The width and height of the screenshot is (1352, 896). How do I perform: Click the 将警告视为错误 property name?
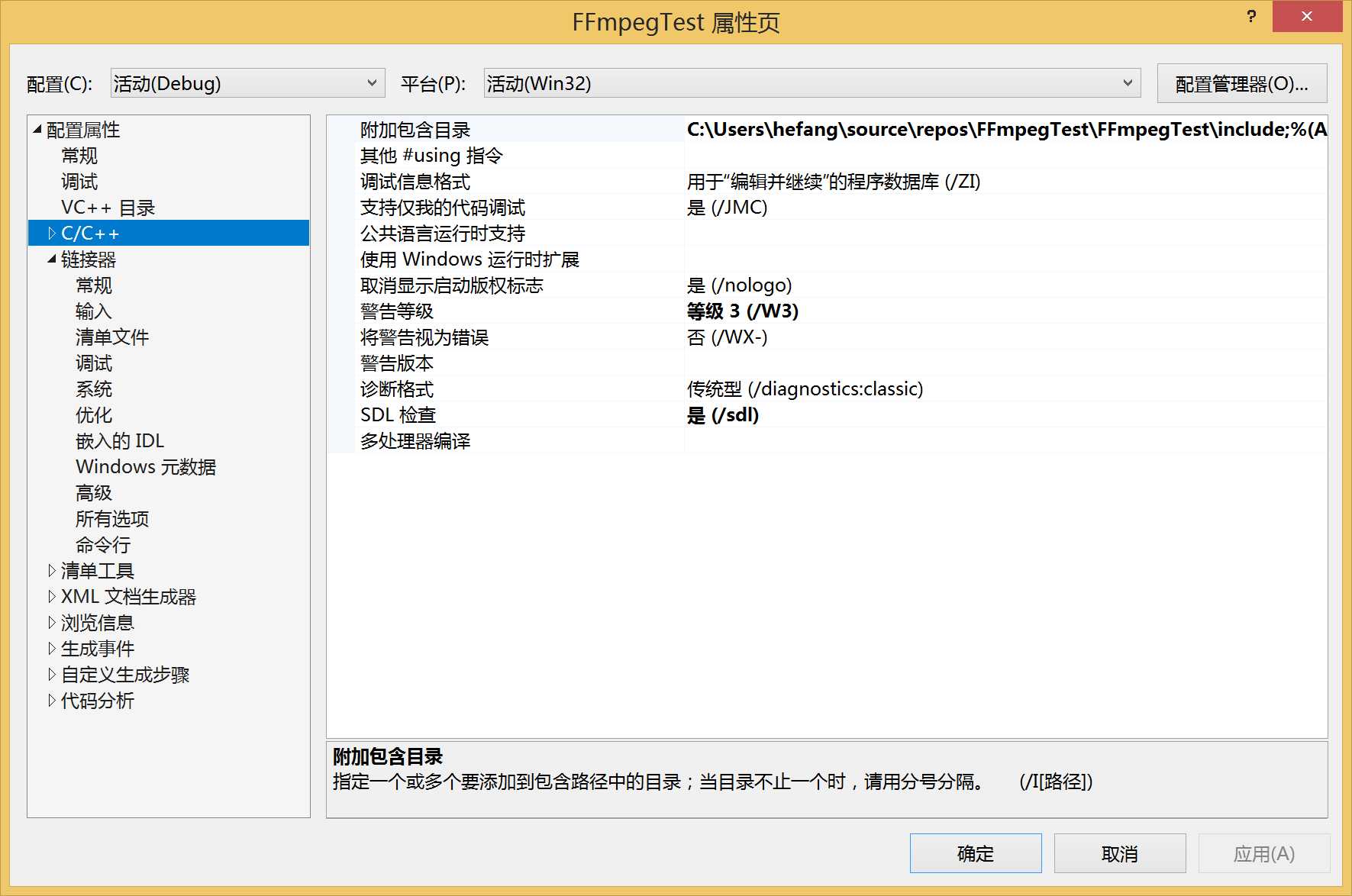[424, 337]
